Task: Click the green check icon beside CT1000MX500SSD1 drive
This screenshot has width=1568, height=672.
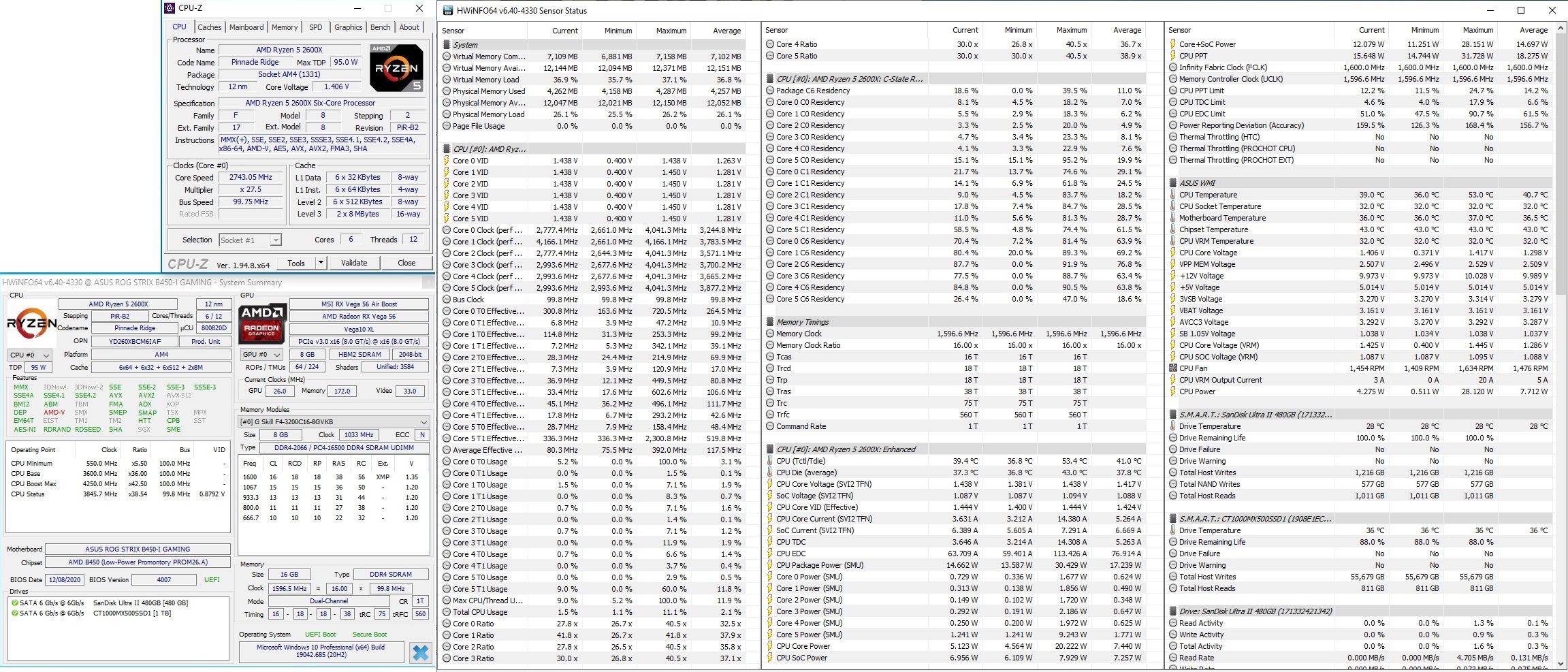Action: point(14,613)
